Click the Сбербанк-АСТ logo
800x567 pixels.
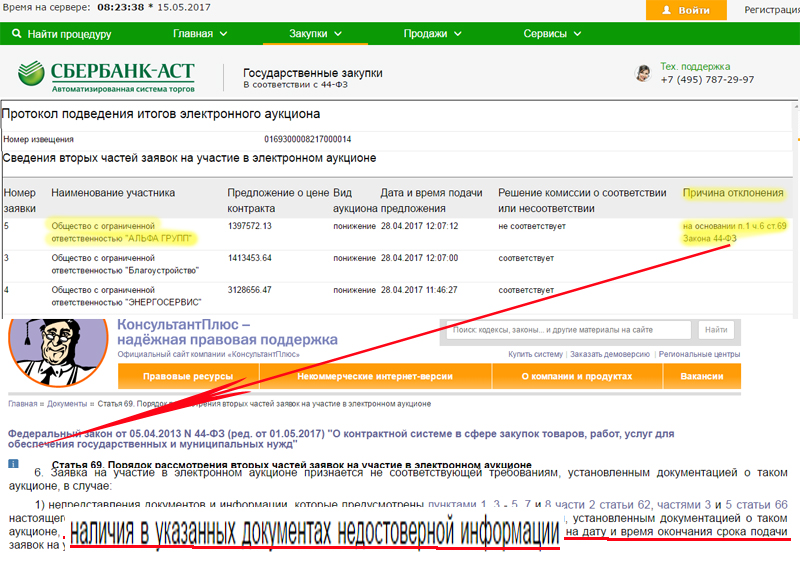[x=106, y=77]
